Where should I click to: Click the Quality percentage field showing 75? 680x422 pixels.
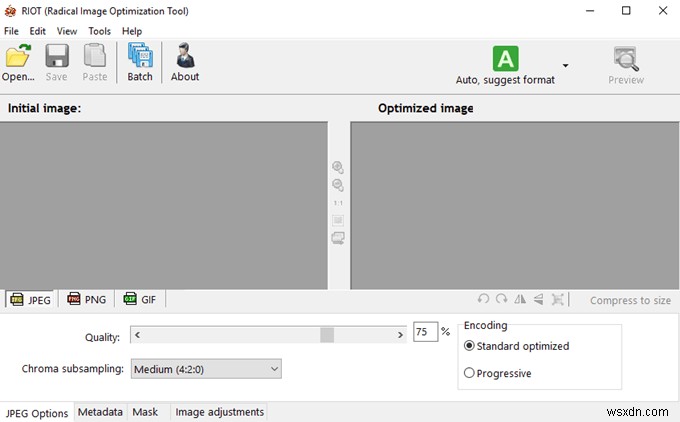click(425, 332)
